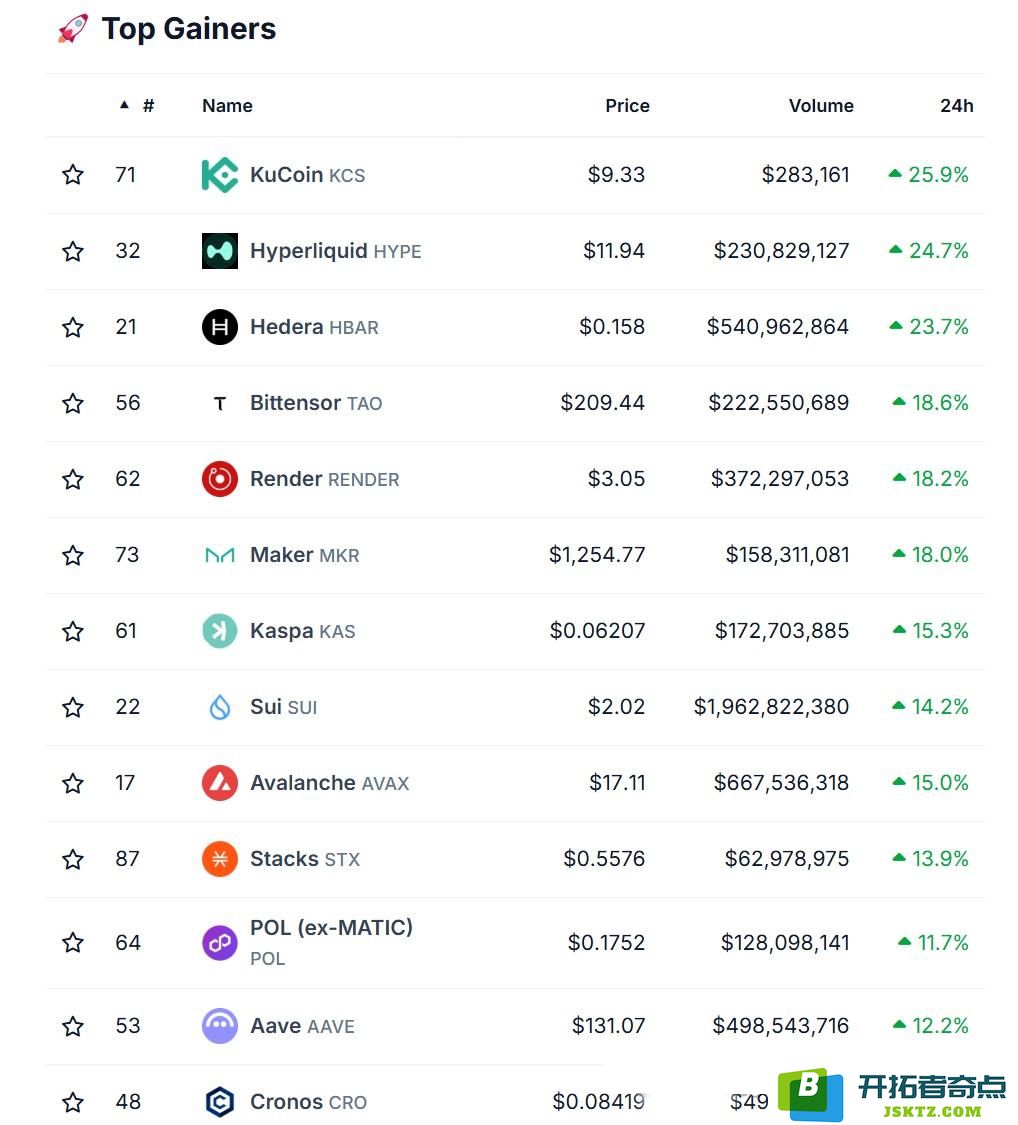Sort by the 24h change header
This screenshot has width=1018, height=1125.
956,106
